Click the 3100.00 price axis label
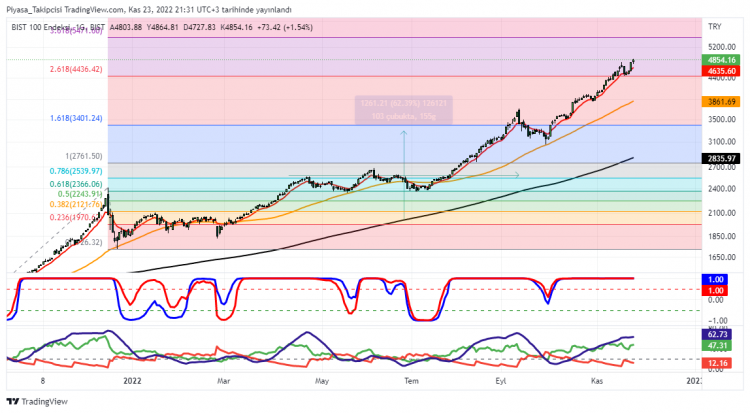The height and width of the screenshot is (413, 750). point(722,142)
